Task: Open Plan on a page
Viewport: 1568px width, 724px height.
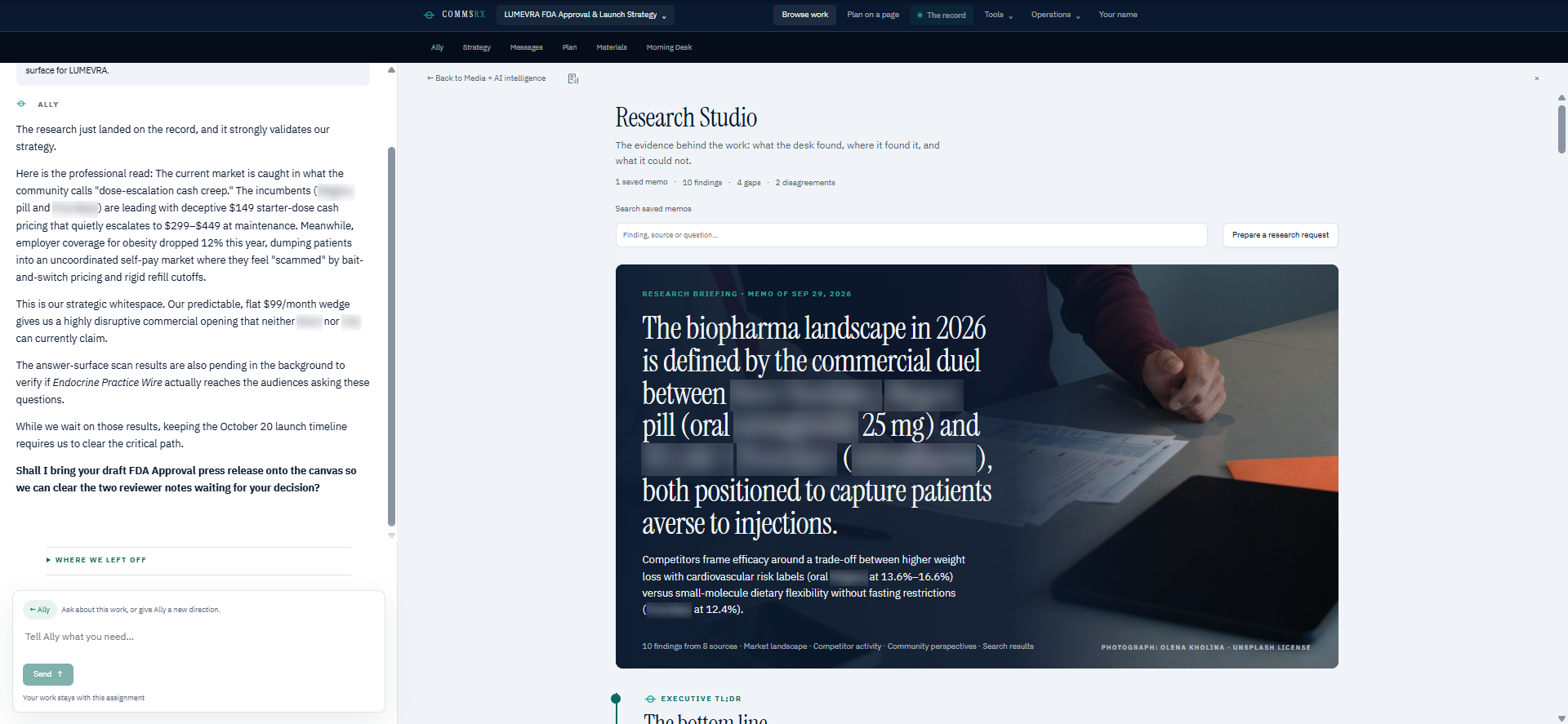Action: click(x=873, y=15)
